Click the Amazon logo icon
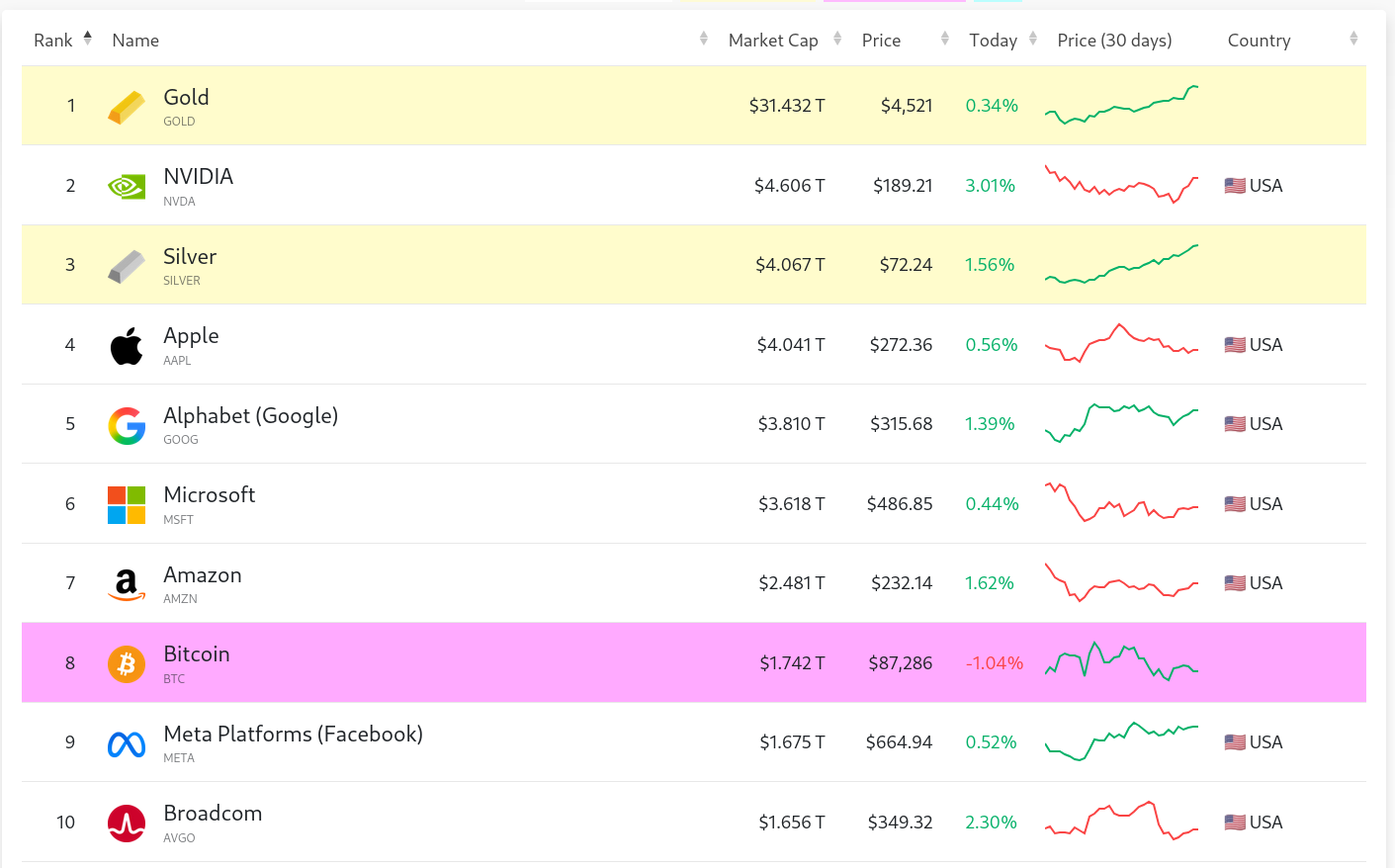 (126, 584)
